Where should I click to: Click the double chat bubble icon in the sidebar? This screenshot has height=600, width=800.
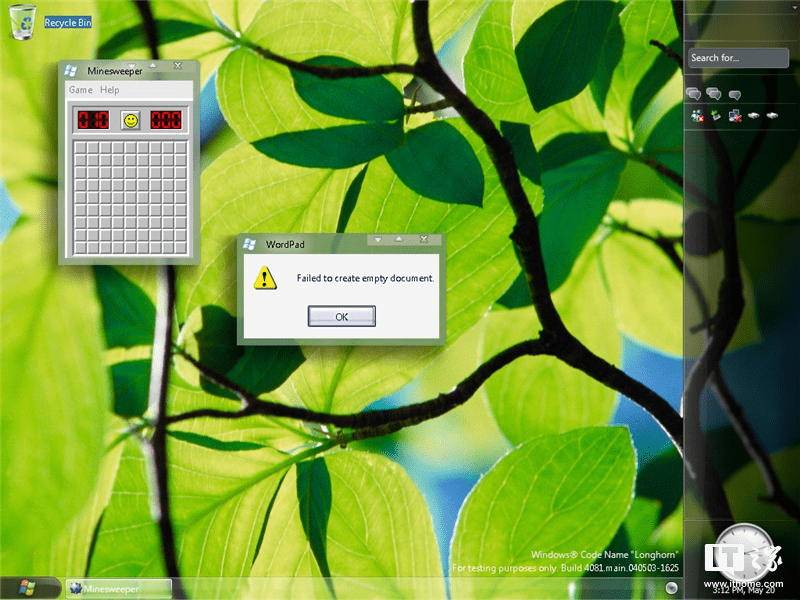[x=692, y=94]
